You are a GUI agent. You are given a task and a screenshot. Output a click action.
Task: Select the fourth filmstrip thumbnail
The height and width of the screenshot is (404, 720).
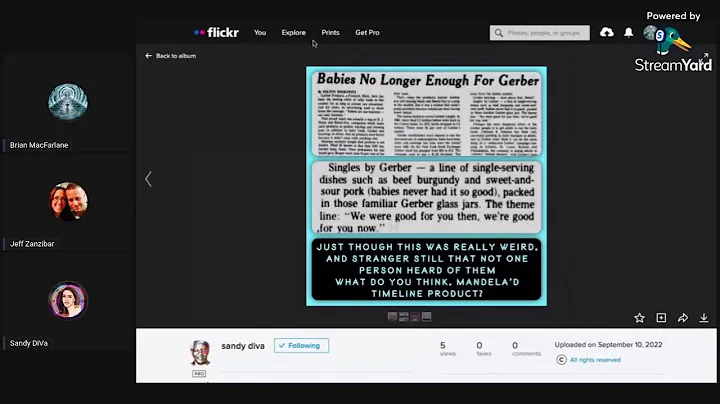pyautogui.click(x=427, y=317)
